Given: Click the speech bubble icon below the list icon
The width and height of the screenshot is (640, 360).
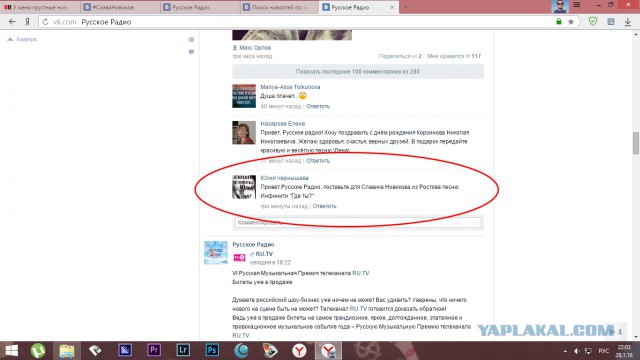Looking at the screenshot, I should click(191, 52).
